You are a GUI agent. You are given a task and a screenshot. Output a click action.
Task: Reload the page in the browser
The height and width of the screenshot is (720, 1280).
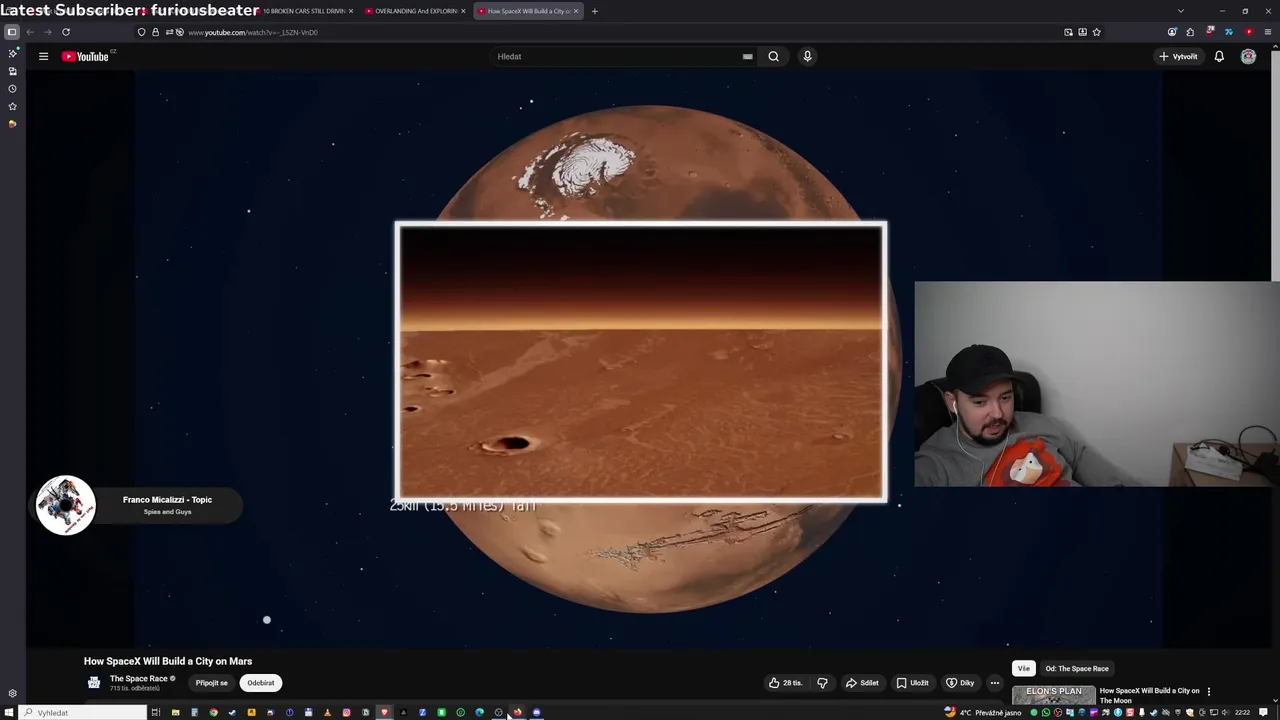pyautogui.click(x=66, y=32)
